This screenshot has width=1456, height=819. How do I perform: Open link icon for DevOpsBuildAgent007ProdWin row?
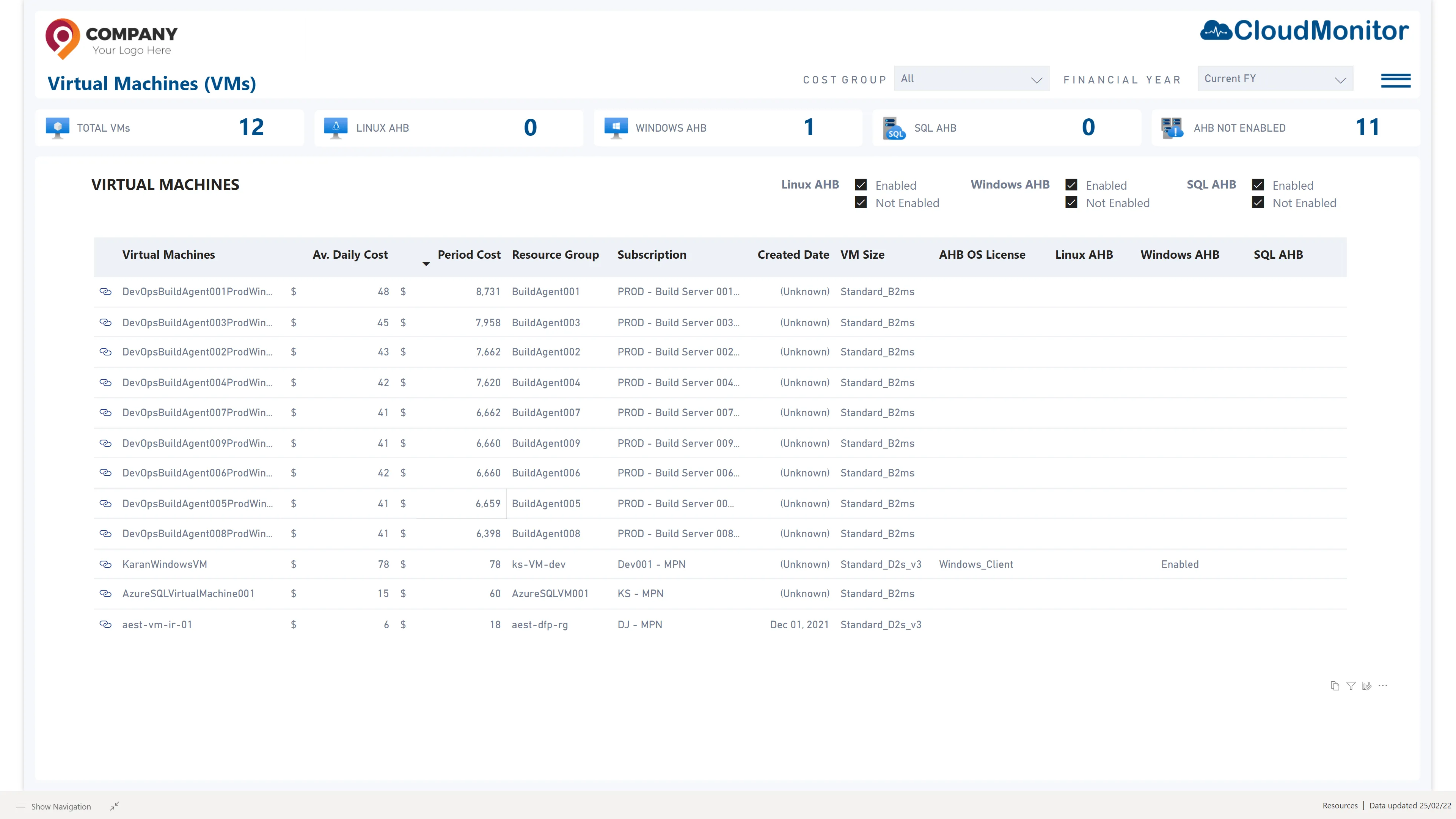click(105, 413)
